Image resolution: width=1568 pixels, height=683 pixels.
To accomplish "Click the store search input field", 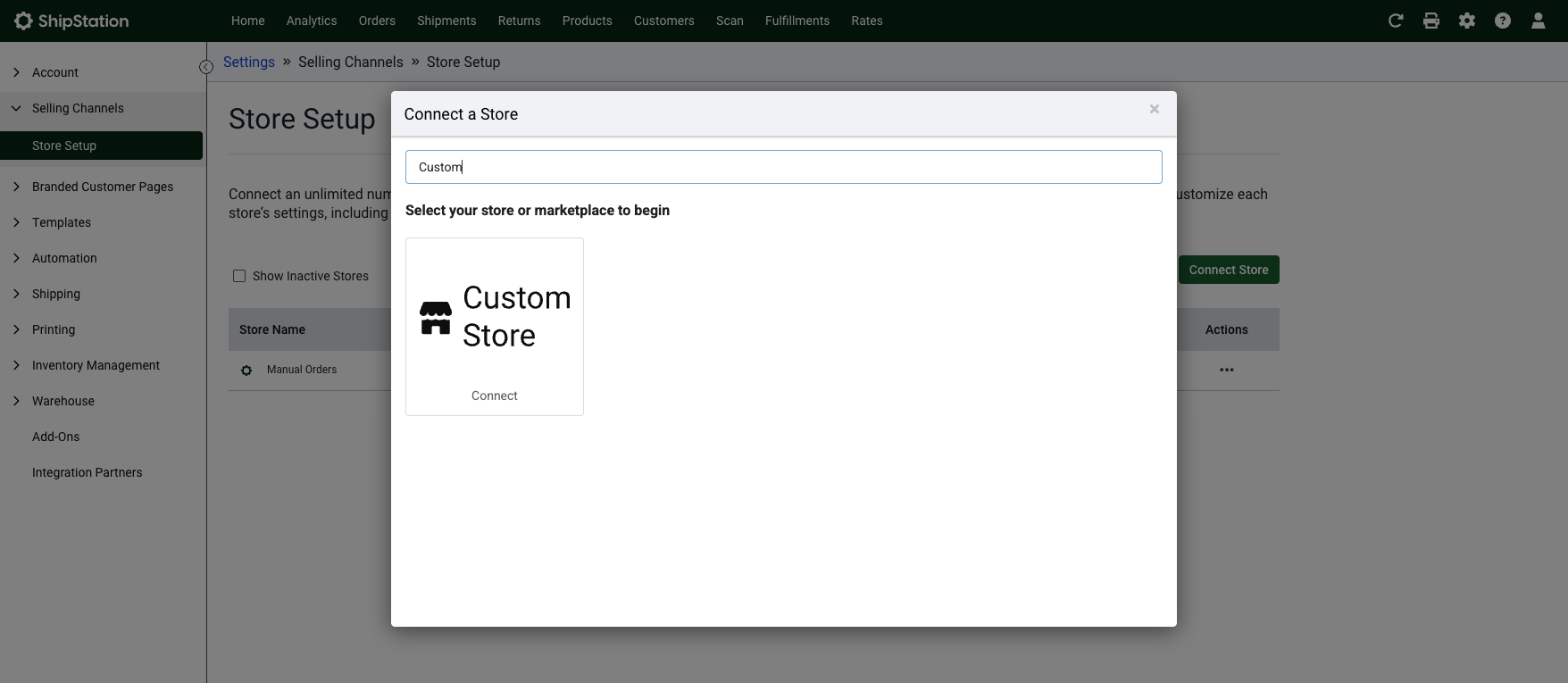I will pos(783,167).
